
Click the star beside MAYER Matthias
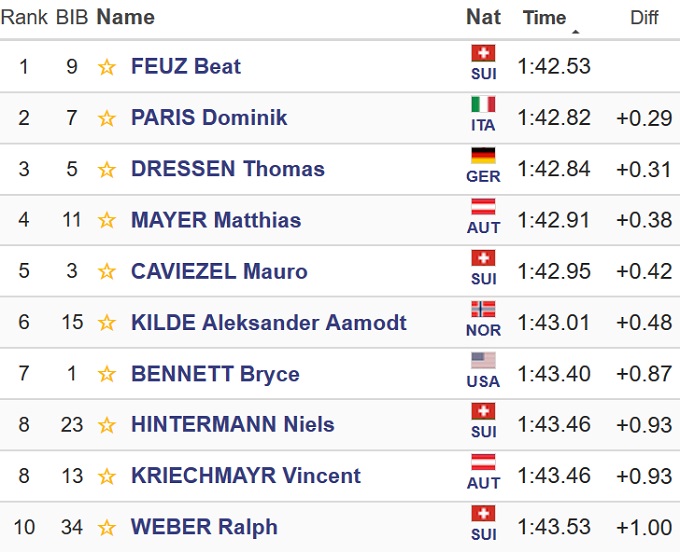(107, 220)
